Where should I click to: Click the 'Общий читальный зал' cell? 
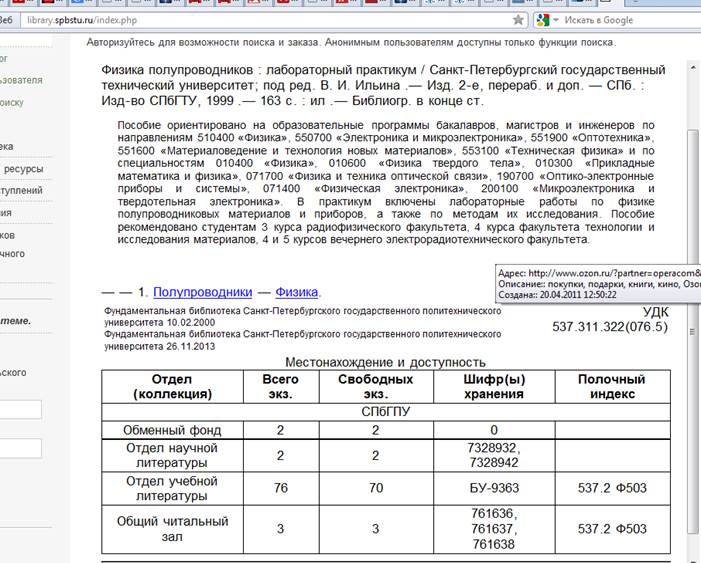172,529
